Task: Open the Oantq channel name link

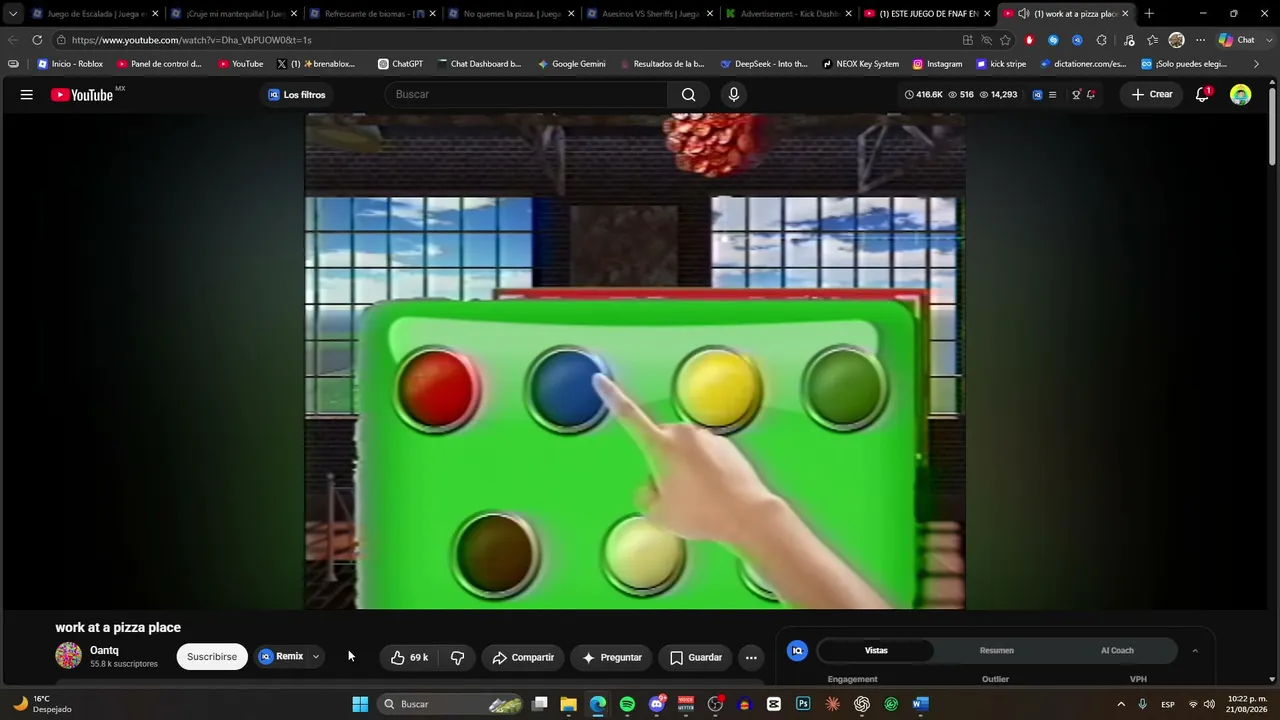Action: [x=104, y=650]
